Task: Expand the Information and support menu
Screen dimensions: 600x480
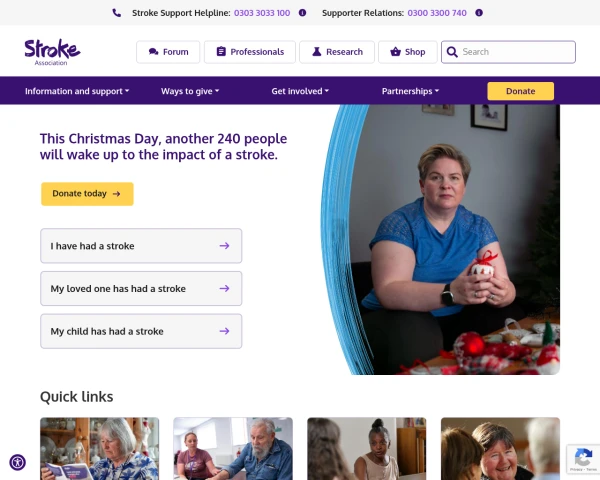Action: coord(77,91)
